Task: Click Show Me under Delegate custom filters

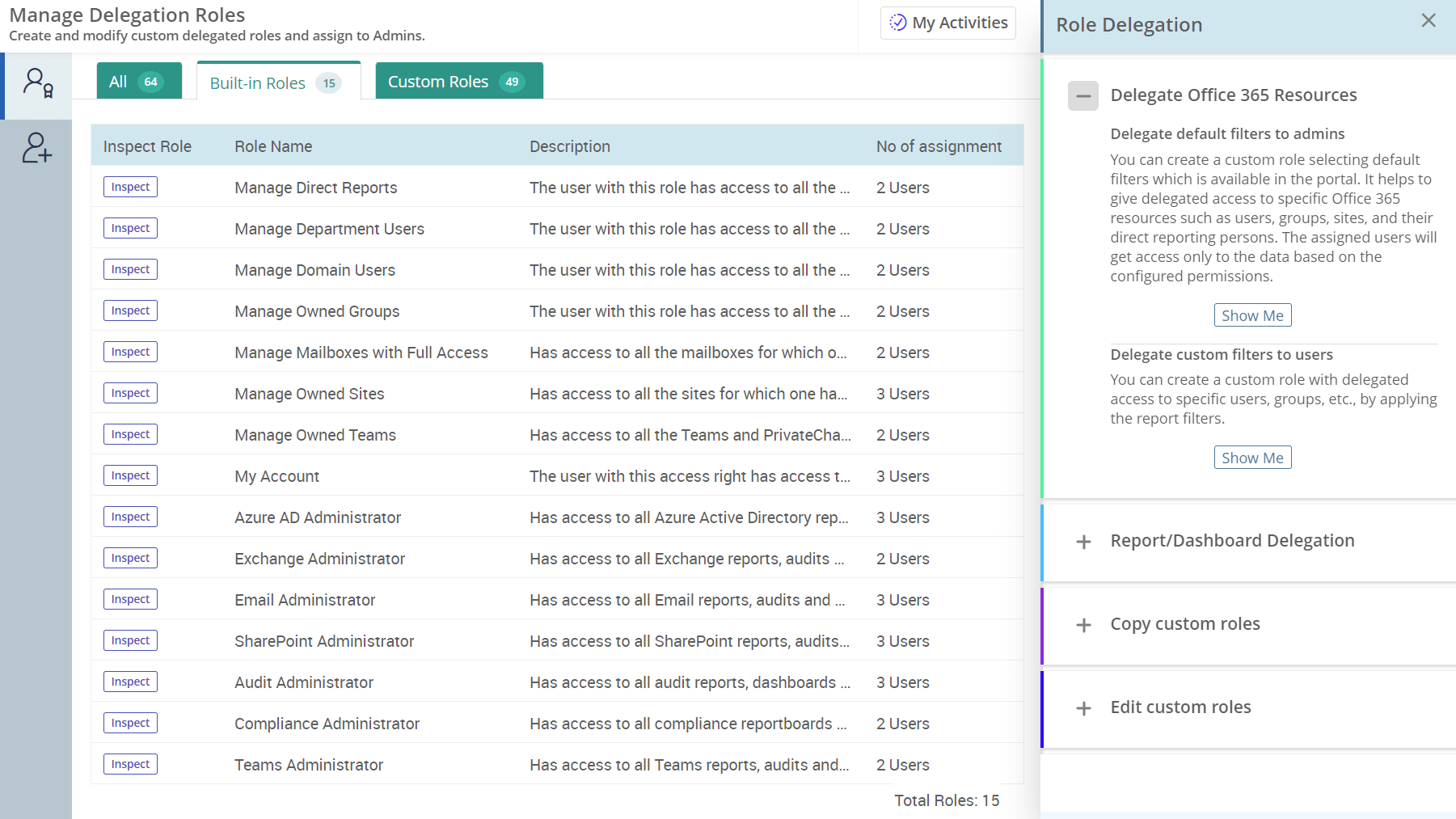Action: coord(1252,457)
